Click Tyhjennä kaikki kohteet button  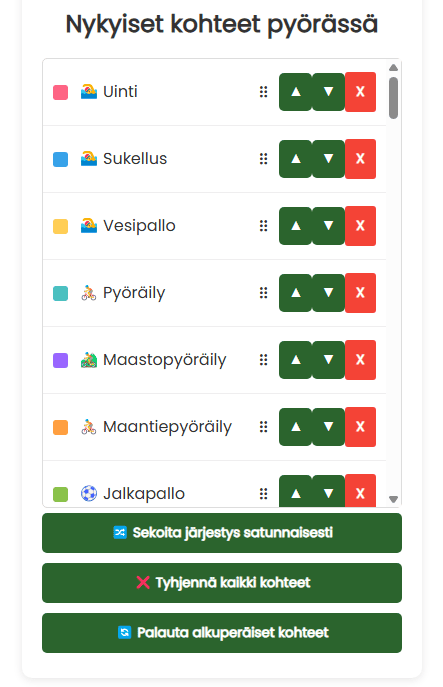coord(222,583)
